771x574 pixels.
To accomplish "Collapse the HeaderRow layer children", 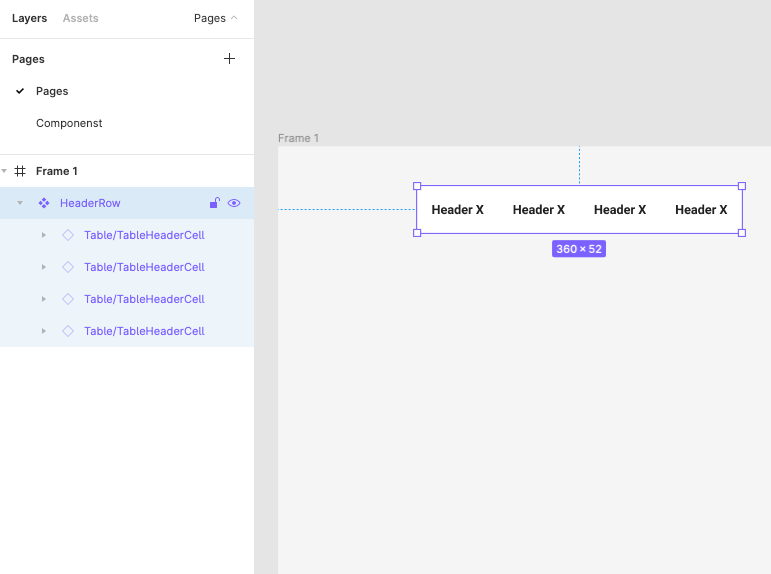I will click(x=20, y=203).
